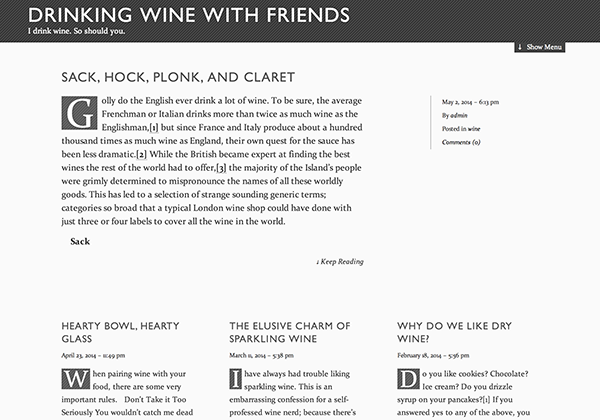Open the Why Do We Like Dry Wine post

click(x=454, y=332)
